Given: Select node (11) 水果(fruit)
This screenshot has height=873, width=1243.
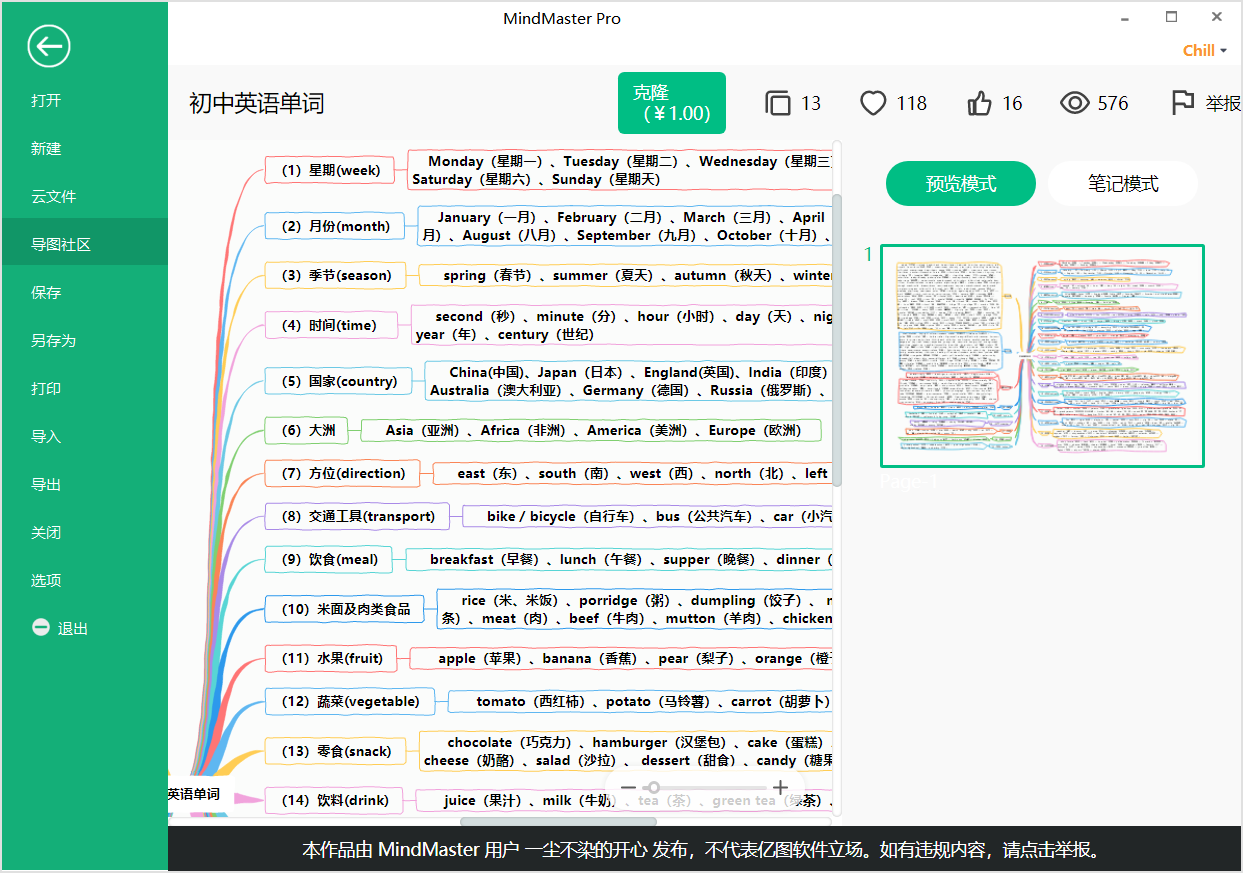Looking at the screenshot, I should click(x=332, y=658).
